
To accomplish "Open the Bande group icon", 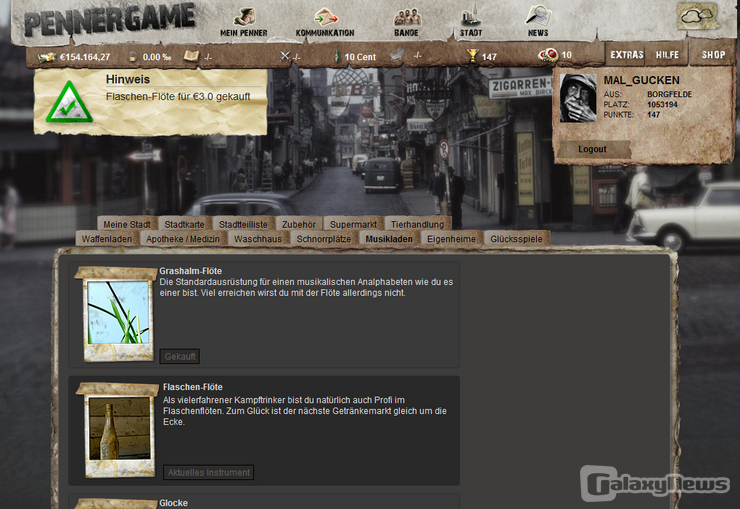I will pos(407,17).
